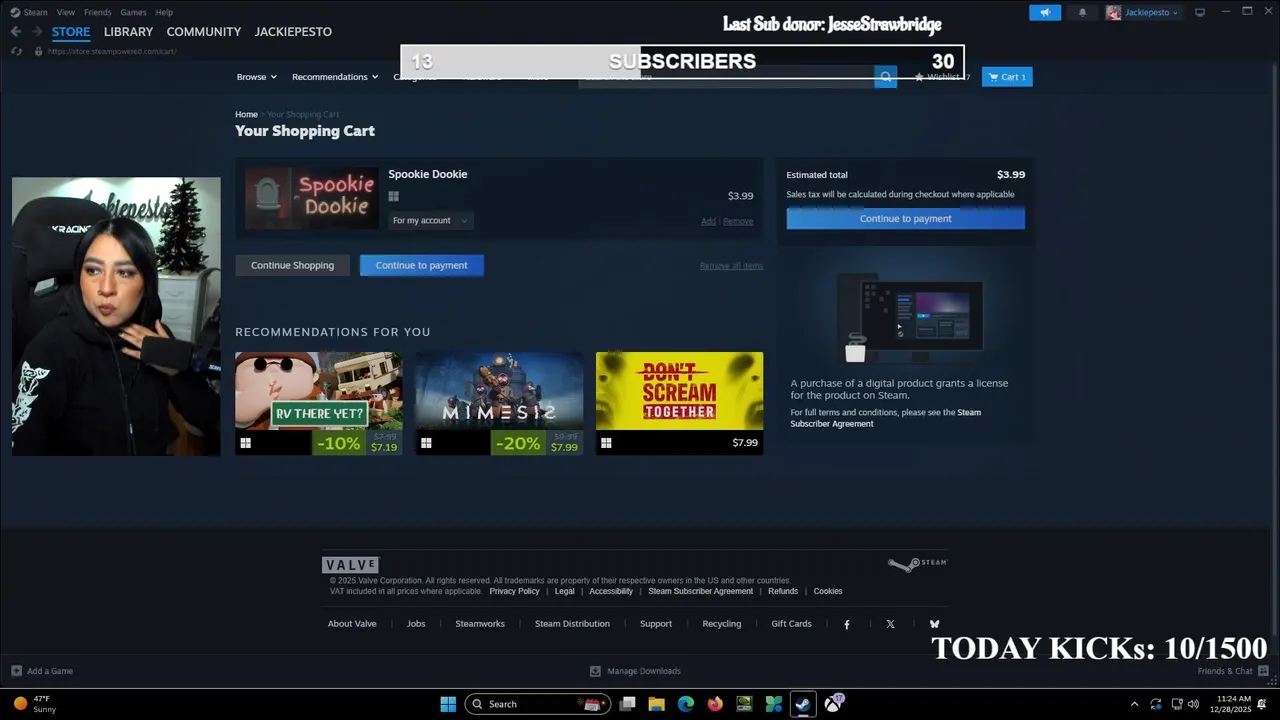Image resolution: width=1280 pixels, height=720 pixels.
Task: Click the Valve logo in footer
Action: (x=350, y=565)
